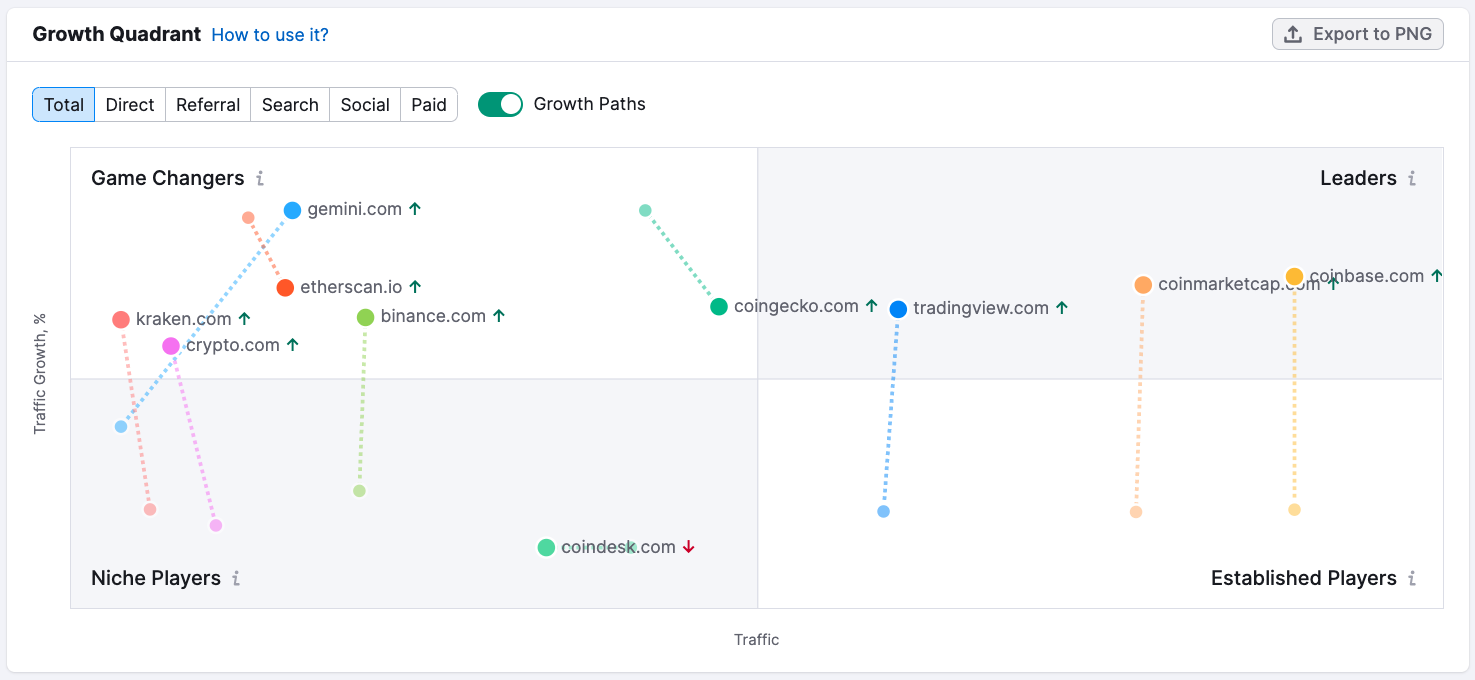Click the coindesk.com label

(618, 547)
